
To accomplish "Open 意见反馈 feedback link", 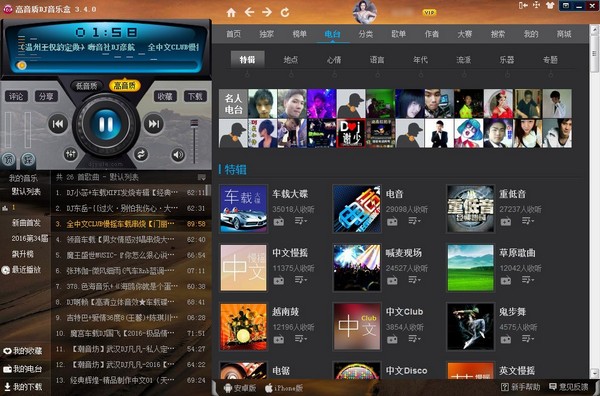I will [569, 387].
